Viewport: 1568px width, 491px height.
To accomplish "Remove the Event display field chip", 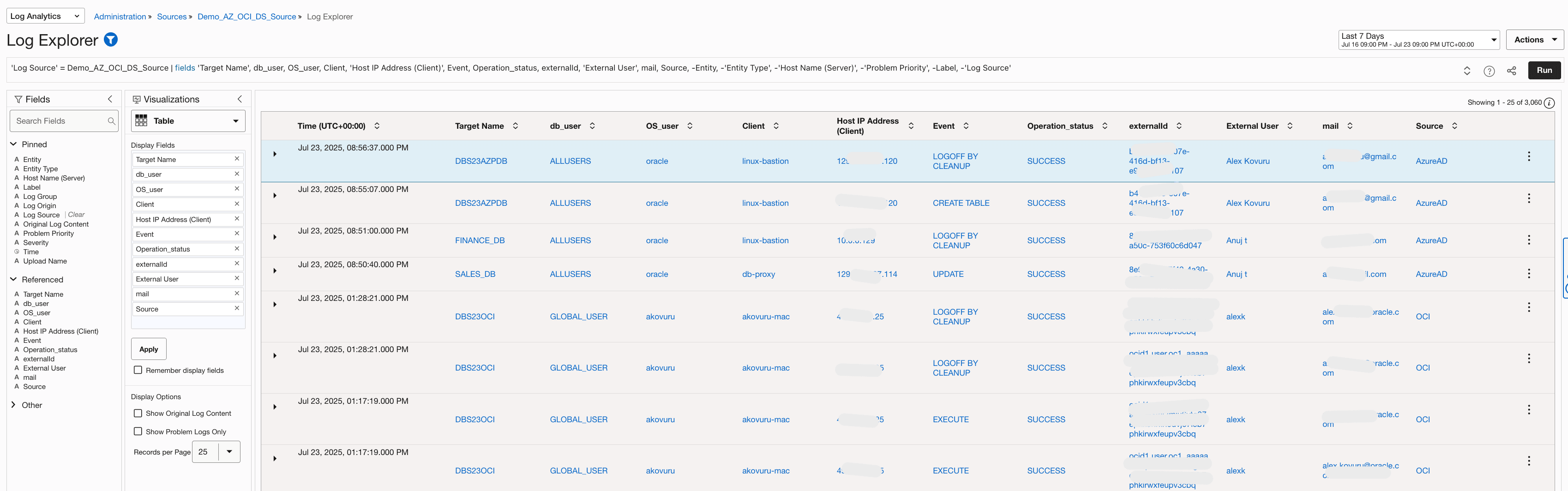I will pos(237,234).
